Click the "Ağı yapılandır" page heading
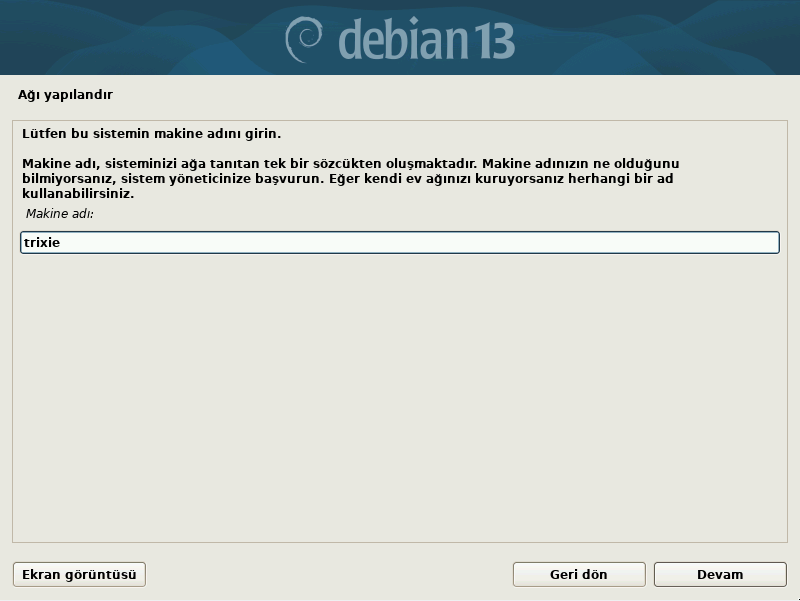 tap(65, 95)
